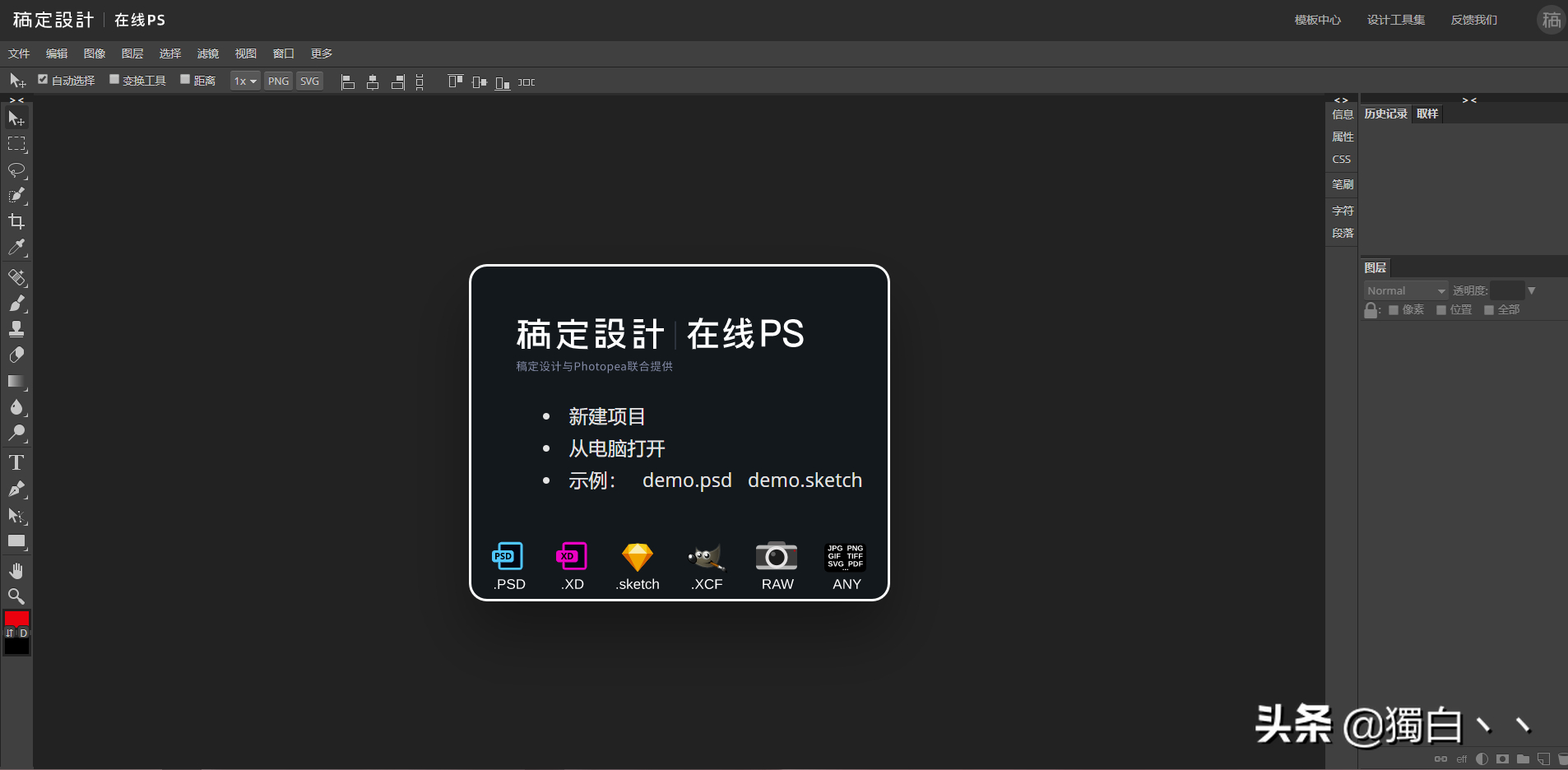The image size is (1568, 770).
Task: Select the Zoom magnifier tool
Action: 16,596
